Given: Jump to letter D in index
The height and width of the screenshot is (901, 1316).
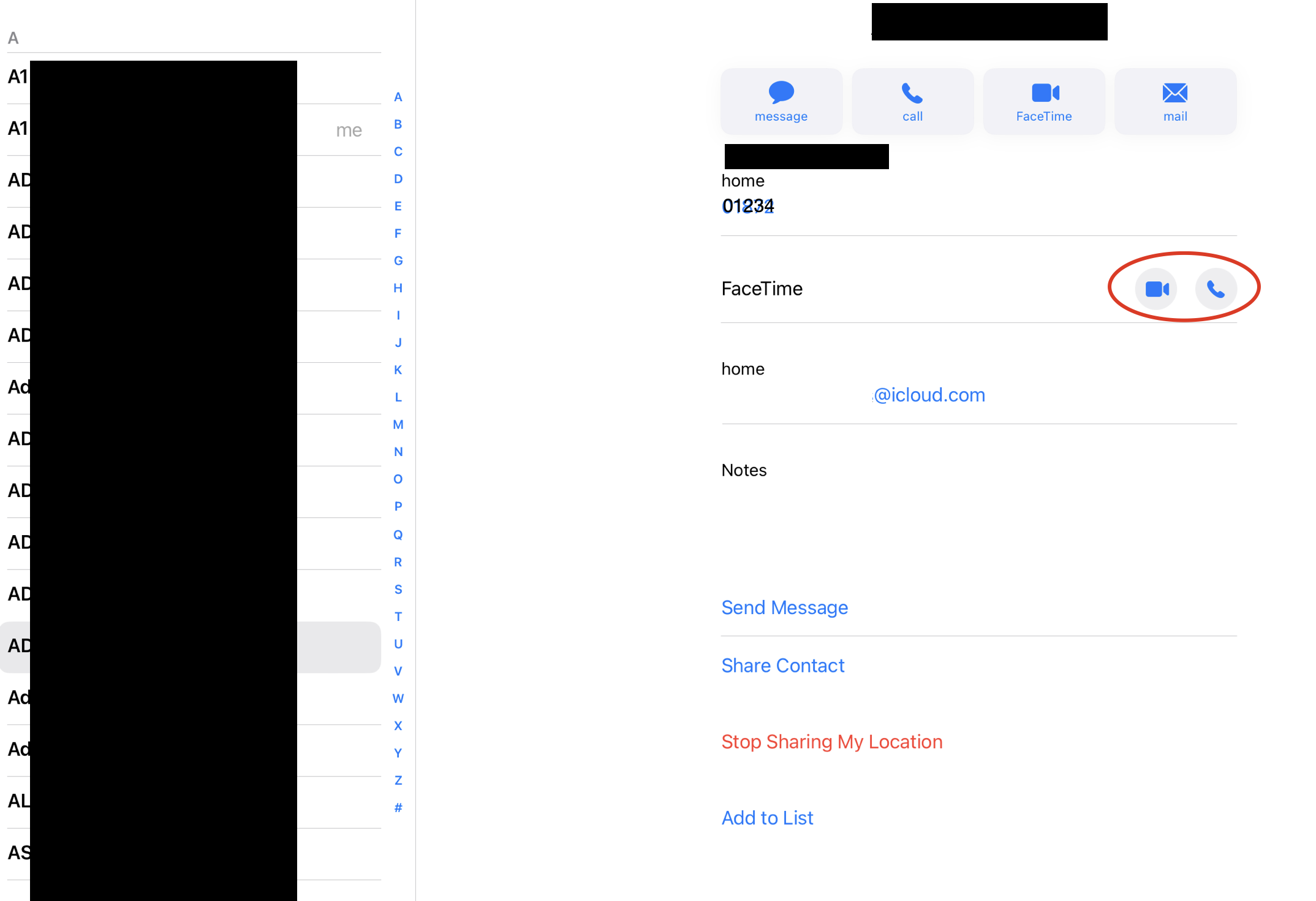Looking at the screenshot, I should 398,179.
